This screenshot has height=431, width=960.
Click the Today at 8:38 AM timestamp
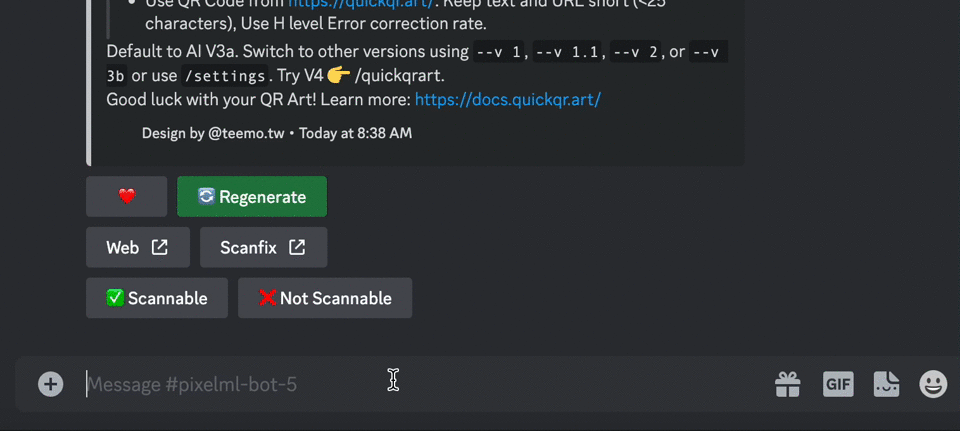point(355,133)
